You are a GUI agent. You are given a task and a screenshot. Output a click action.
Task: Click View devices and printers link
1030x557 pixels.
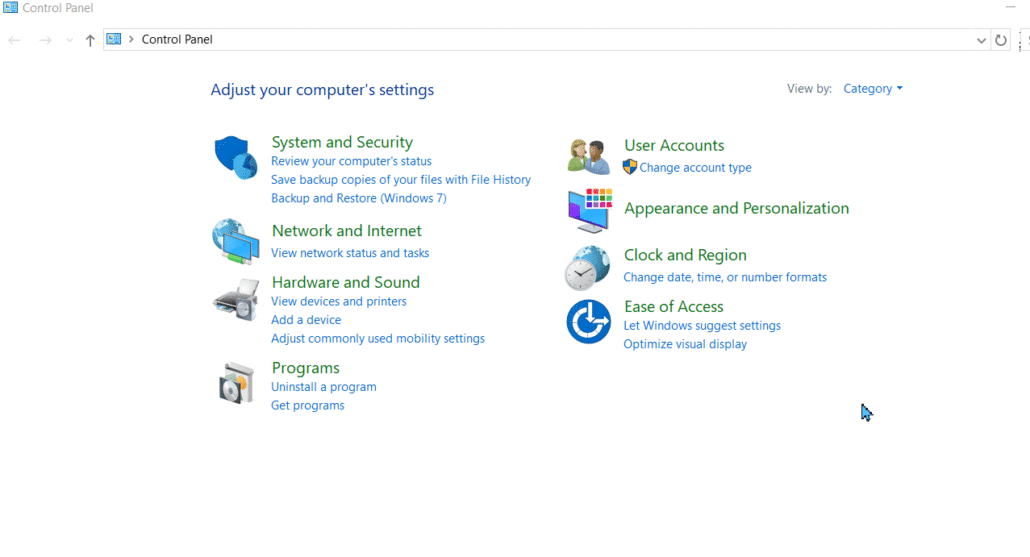click(338, 301)
